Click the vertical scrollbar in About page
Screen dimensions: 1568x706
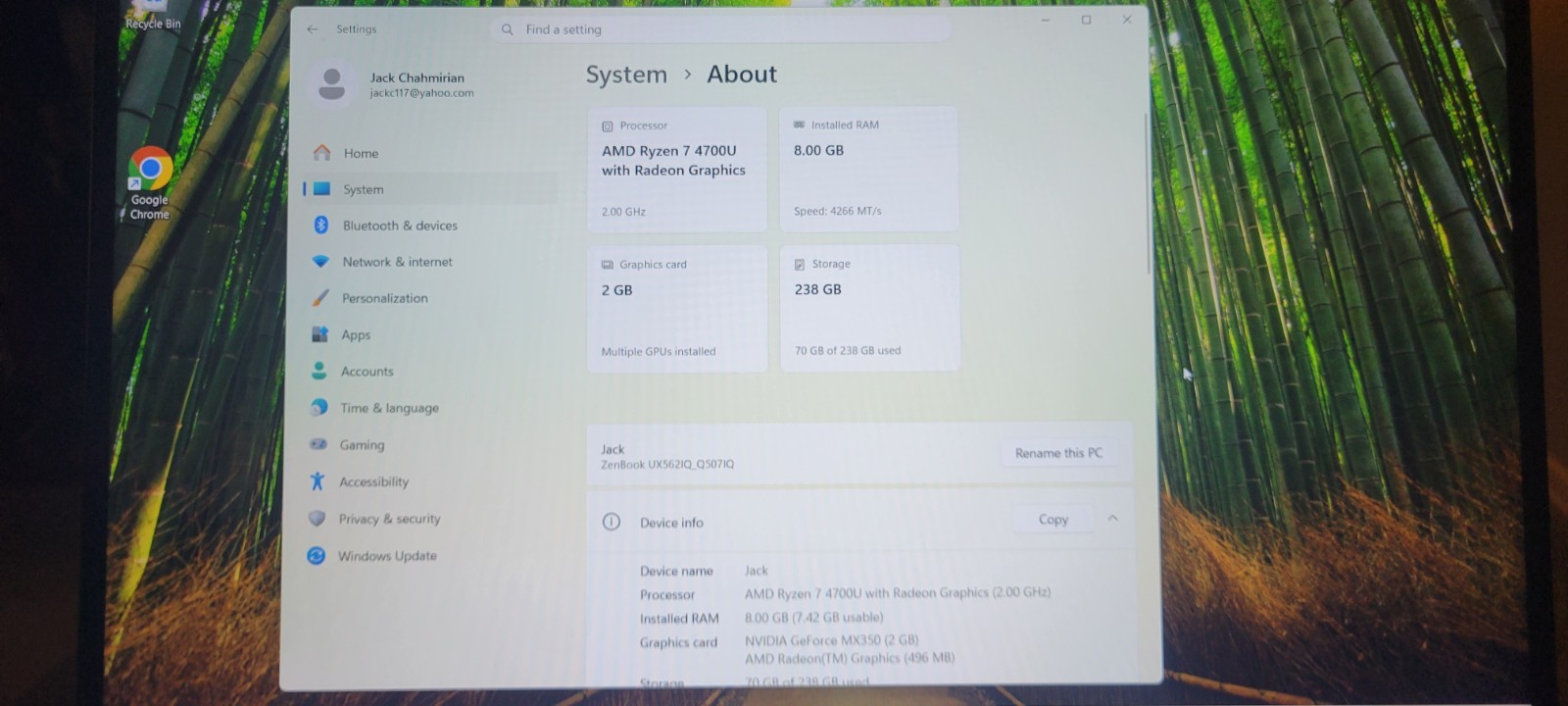click(1148, 193)
